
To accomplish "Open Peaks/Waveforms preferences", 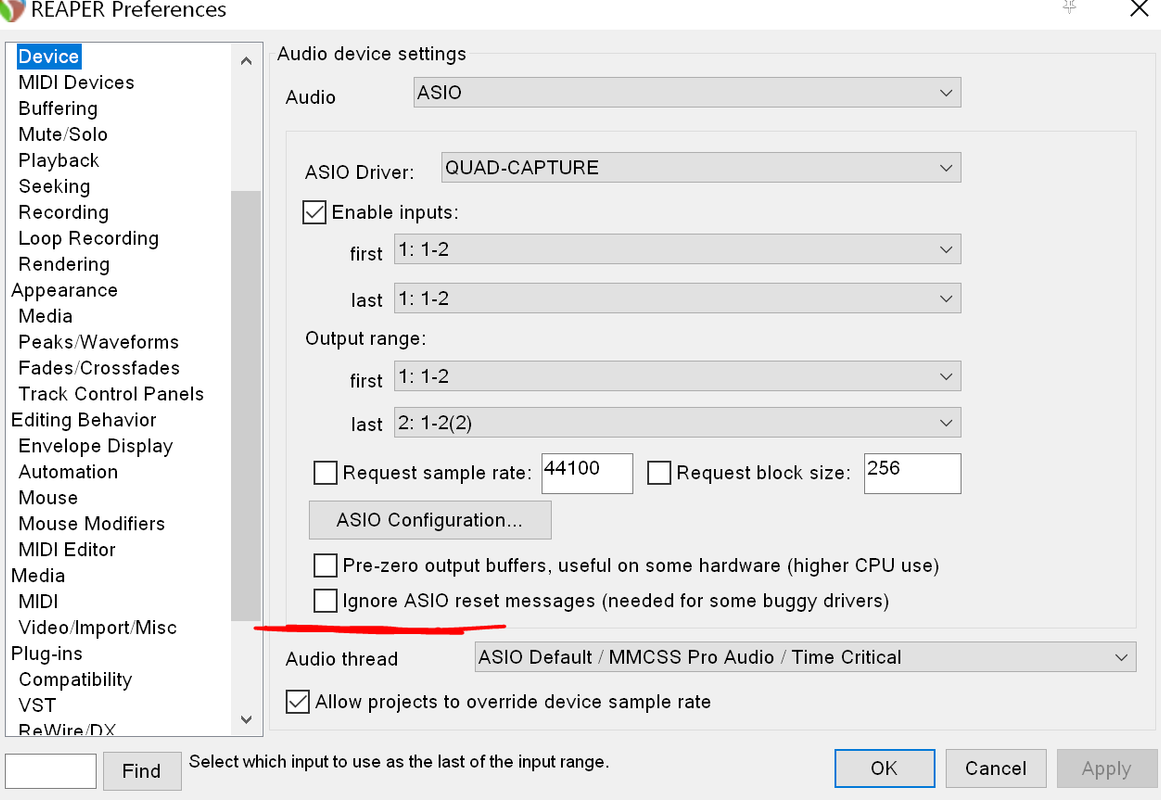I will pyautogui.click(x=98, y=341).
